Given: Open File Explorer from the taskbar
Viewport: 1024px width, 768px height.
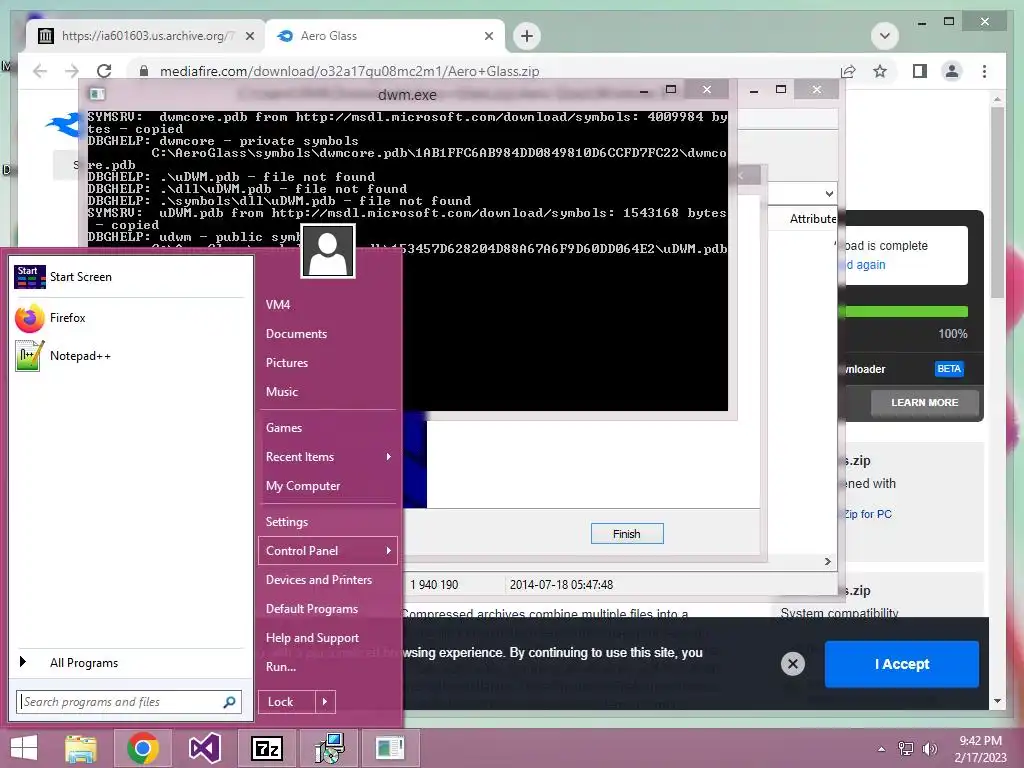Looking at the screenshot, I should click(x=81, y=748).
